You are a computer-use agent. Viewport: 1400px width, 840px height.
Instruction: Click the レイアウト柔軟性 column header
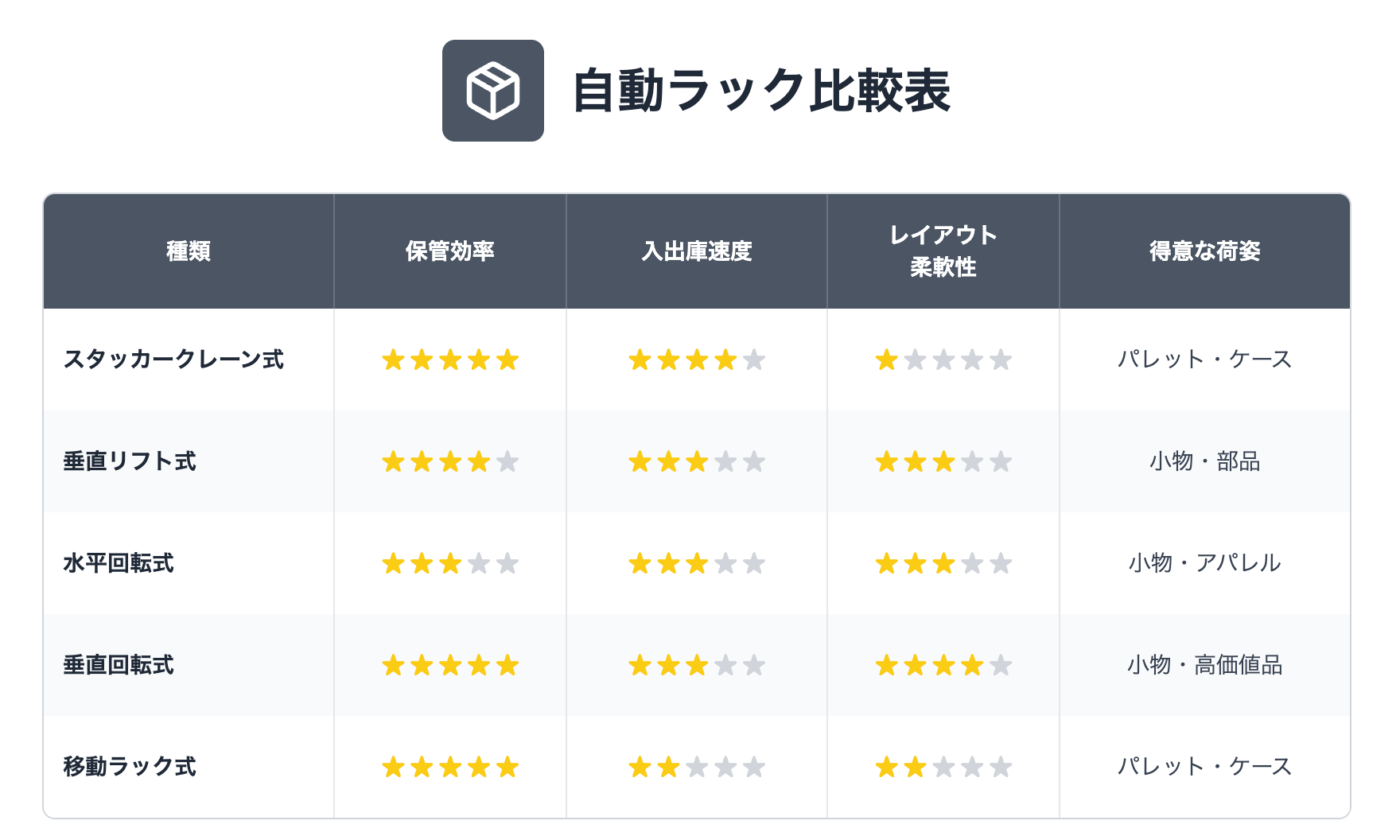click(943, 251)
